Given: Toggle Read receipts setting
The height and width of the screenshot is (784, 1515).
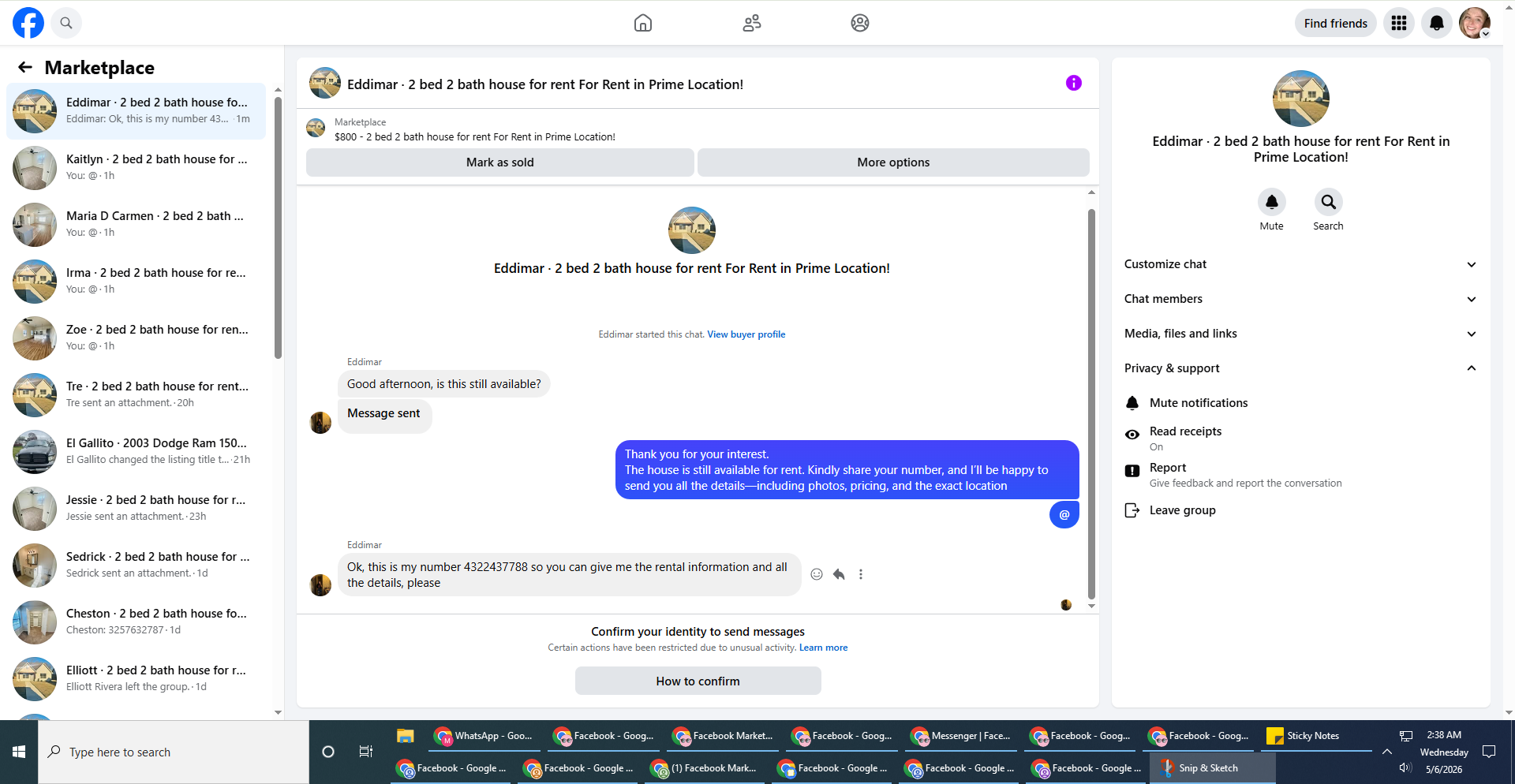Looking at the screenshot, I should point(1300,439).
